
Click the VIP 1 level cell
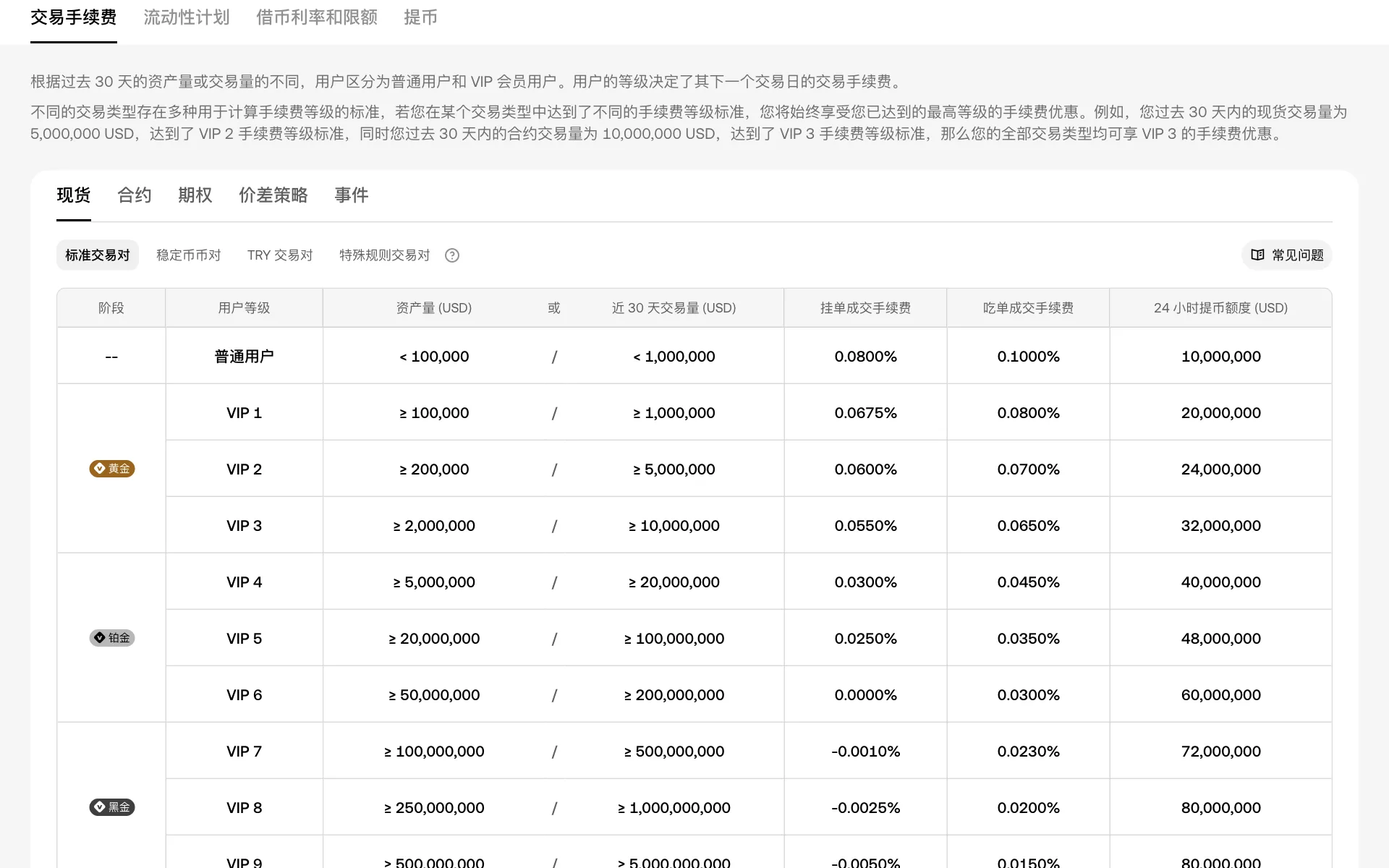[244, 413]
